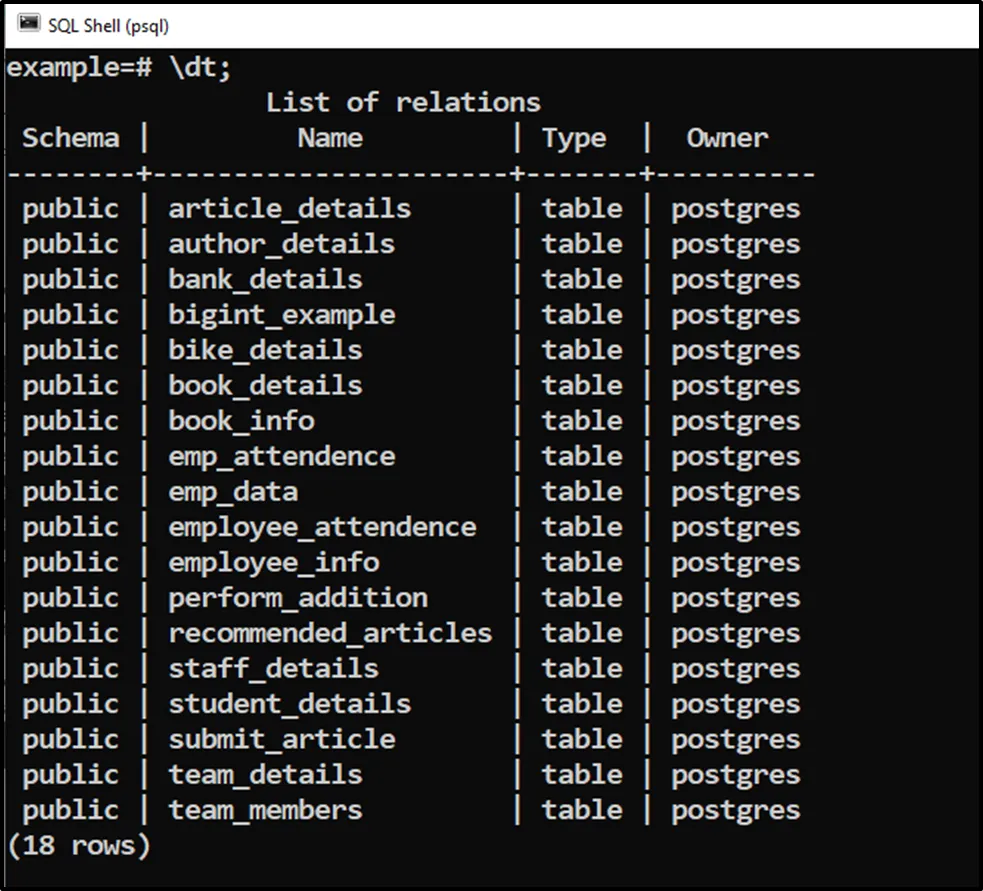
Task: Click the emp_attendence table entry
Action: pos(281,456)
